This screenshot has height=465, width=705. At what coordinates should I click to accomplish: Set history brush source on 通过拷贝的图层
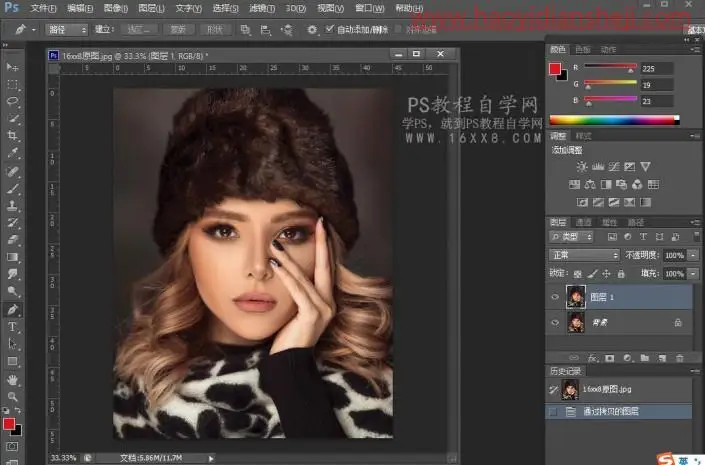(553, 411)
